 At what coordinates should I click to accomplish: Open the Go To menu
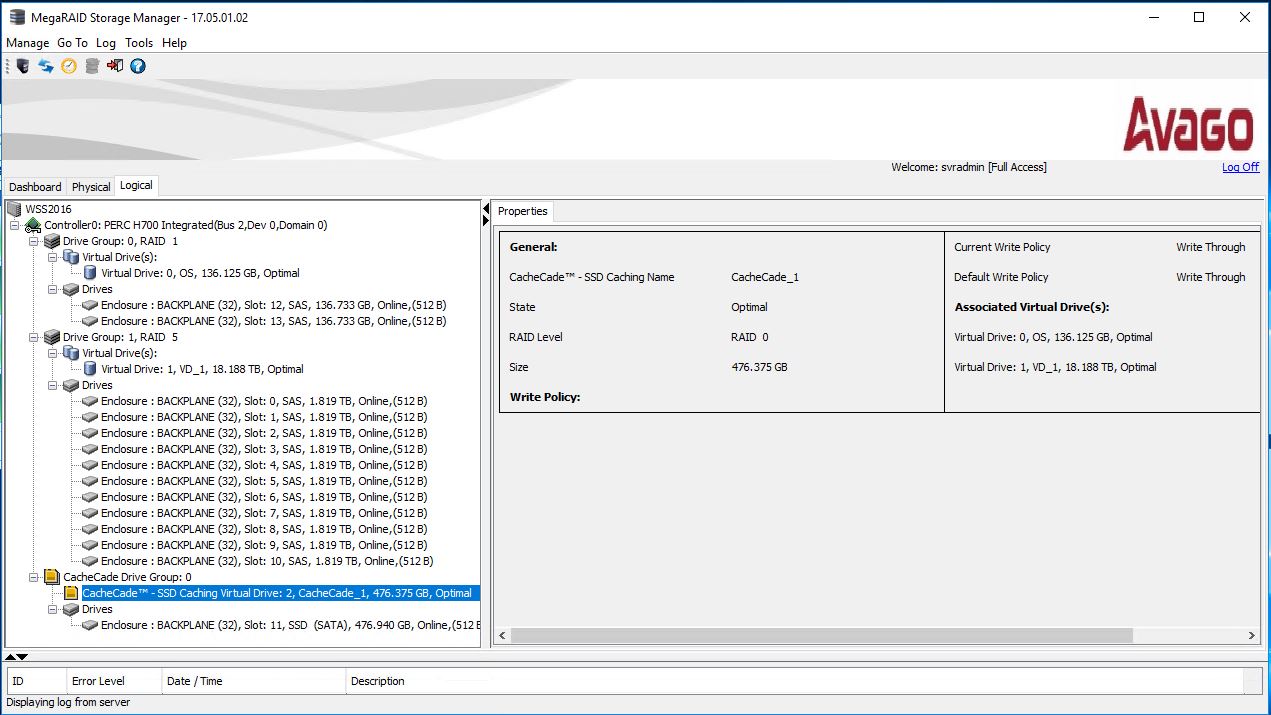coord(72,43)
